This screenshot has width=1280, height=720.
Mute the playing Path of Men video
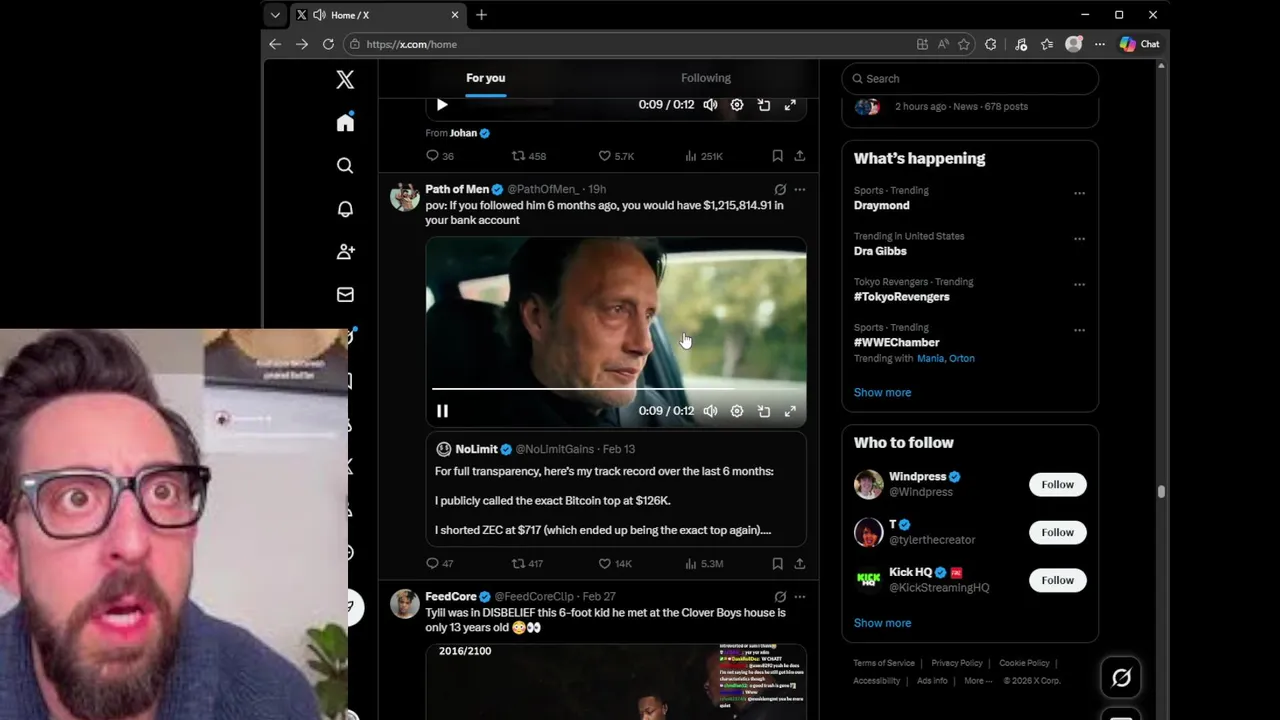710,411
